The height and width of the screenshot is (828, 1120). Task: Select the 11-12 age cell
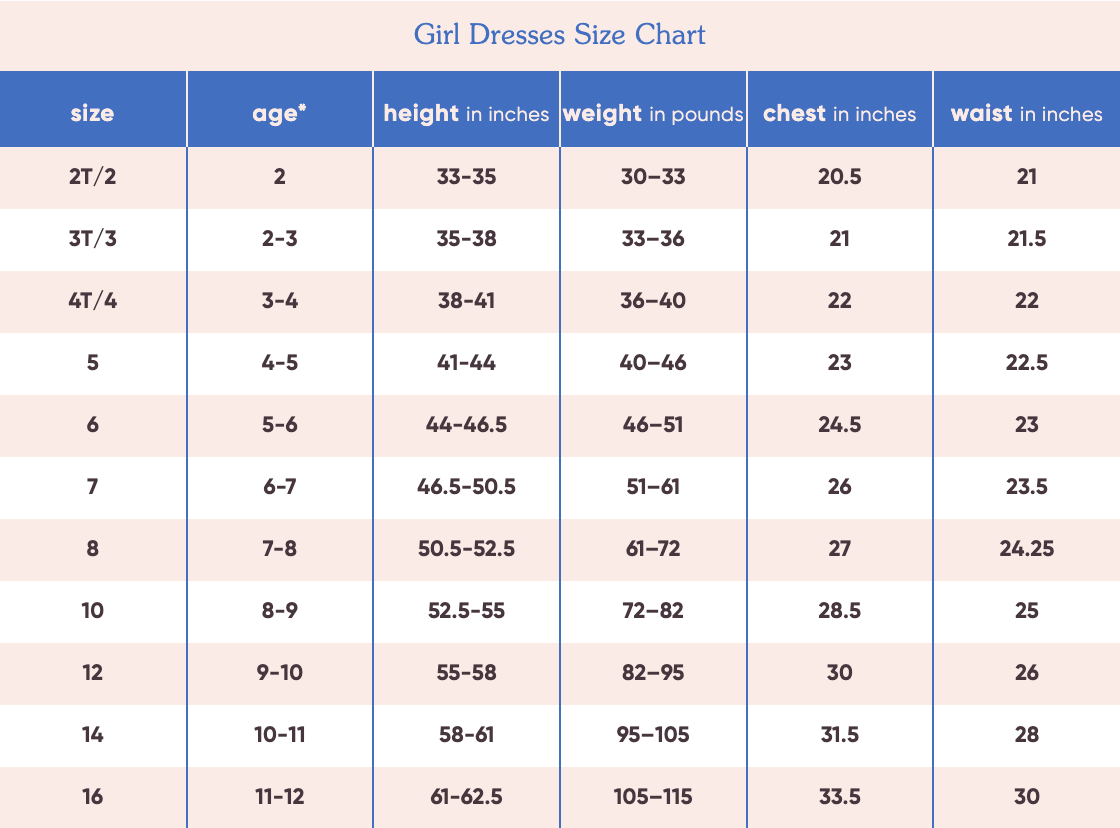[279, 797]
